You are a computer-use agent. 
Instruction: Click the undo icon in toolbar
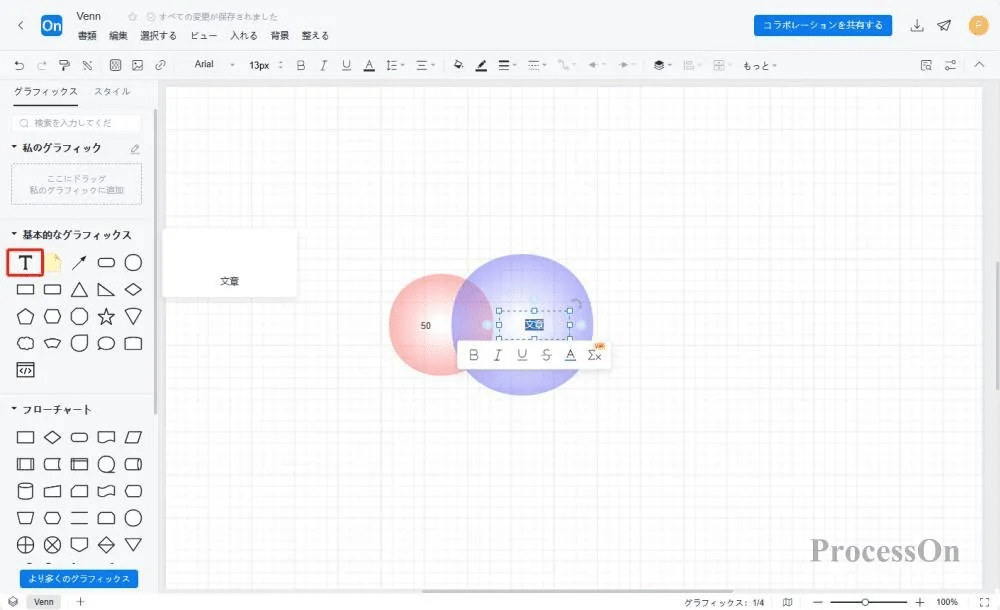click(x=19, y=64)
